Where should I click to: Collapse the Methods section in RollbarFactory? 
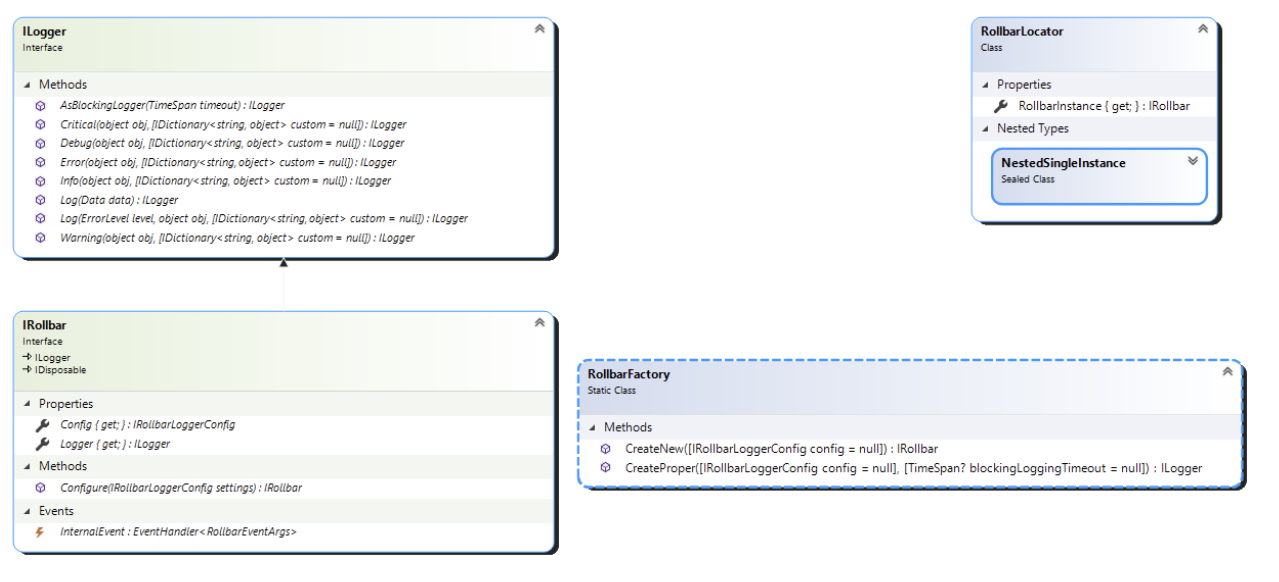tap(592, 428)
